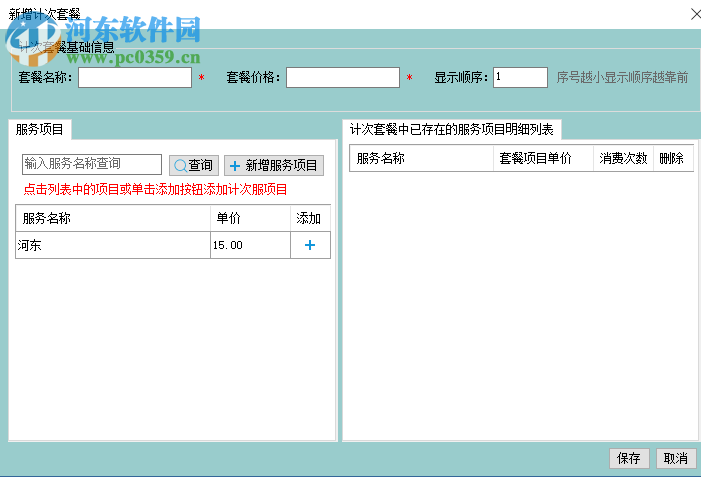Viewport: 701px width, 479px height.
Task: Click the red hint text 点击列表中的项目
Action: (155, 190)
